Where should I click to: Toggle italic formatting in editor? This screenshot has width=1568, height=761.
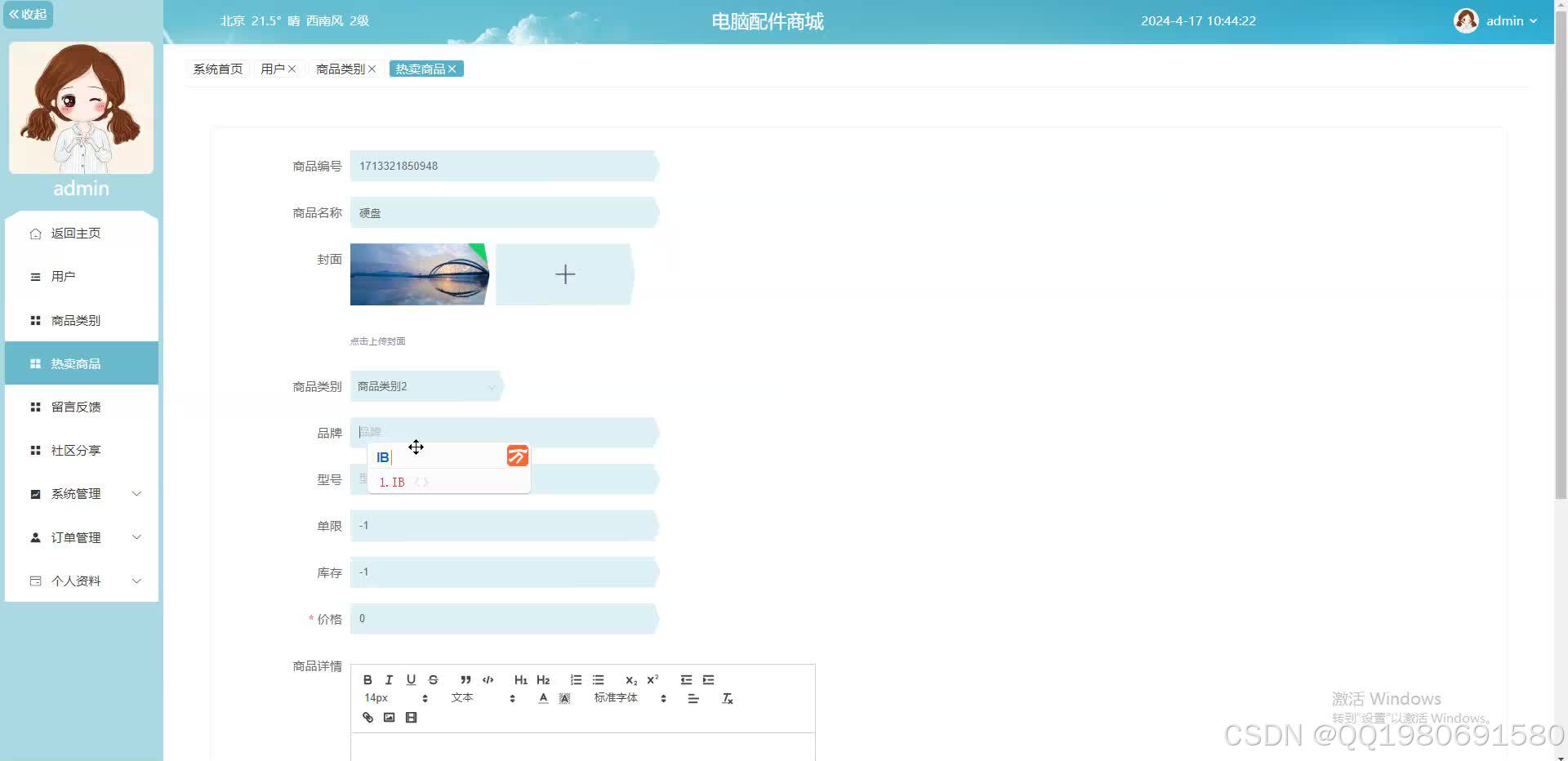[x=389, y=679]
